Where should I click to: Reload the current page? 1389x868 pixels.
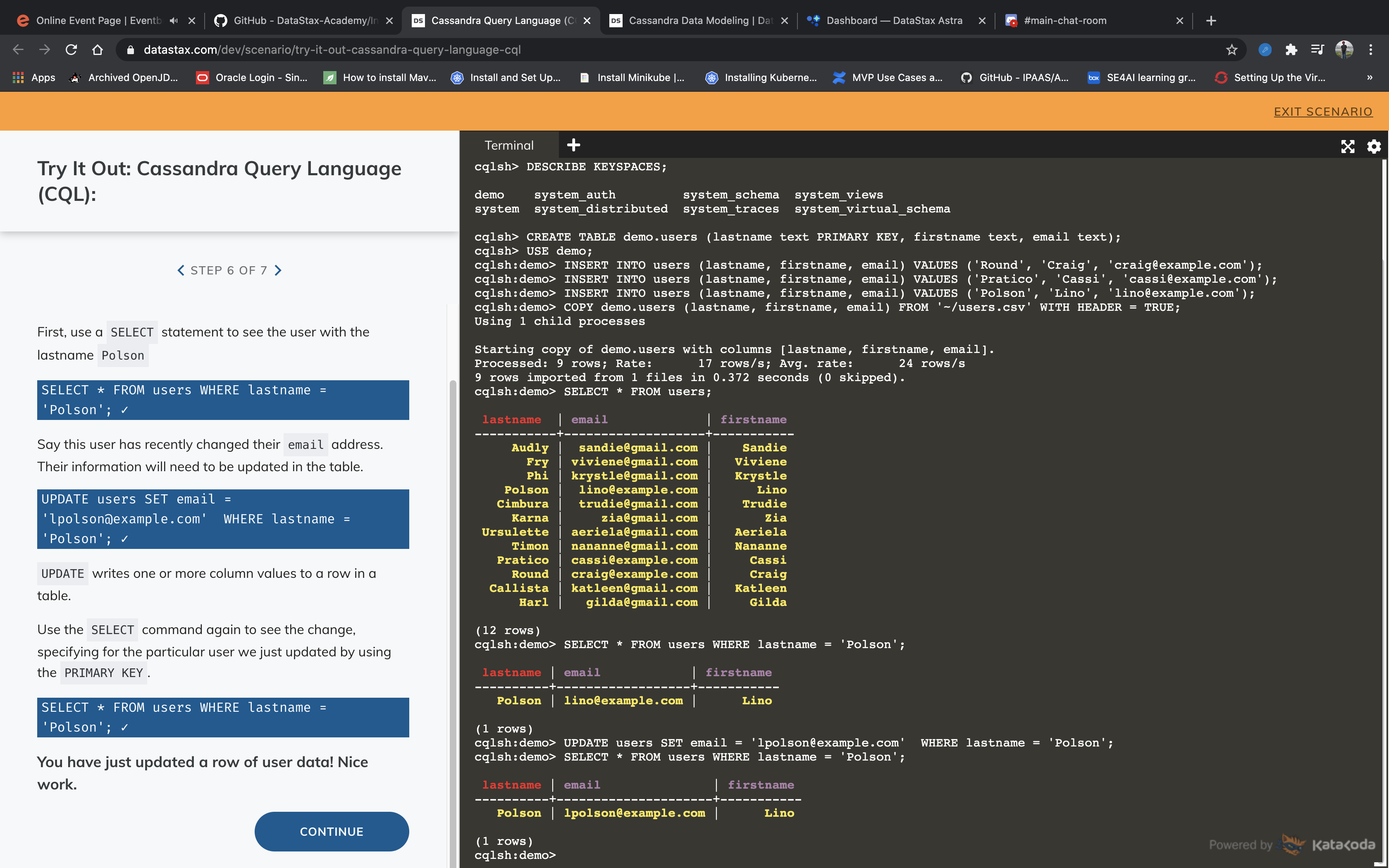click(71, 50)
